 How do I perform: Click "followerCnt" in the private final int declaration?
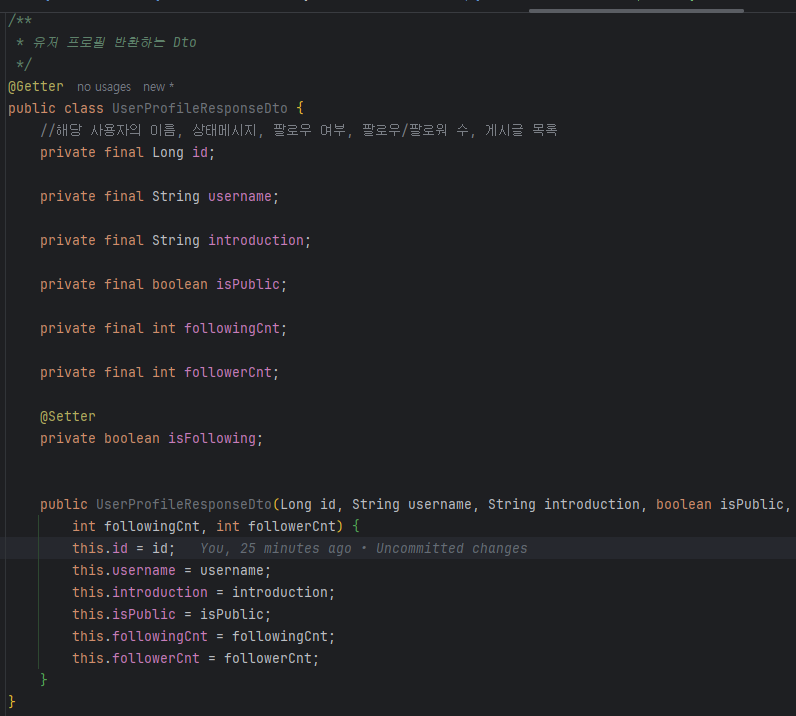(x=228, y=372)
